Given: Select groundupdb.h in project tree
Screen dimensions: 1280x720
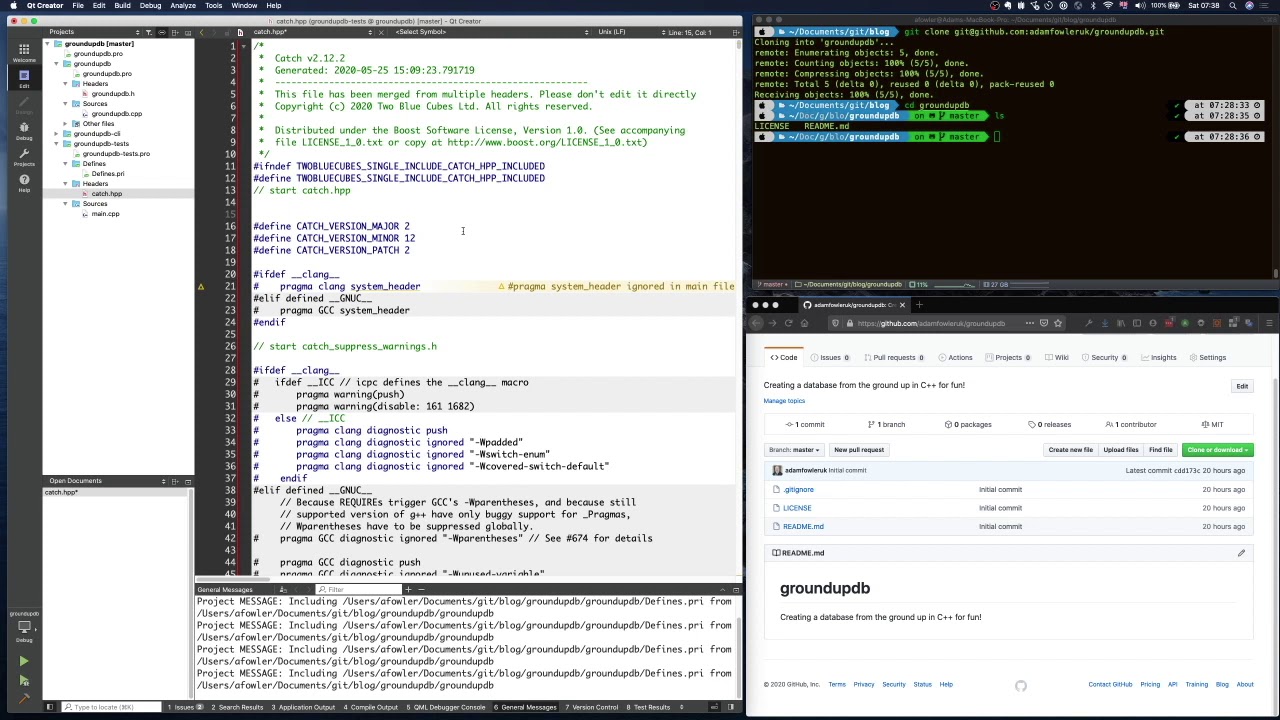Looking at the screenshot, I should tap(113, 94).
